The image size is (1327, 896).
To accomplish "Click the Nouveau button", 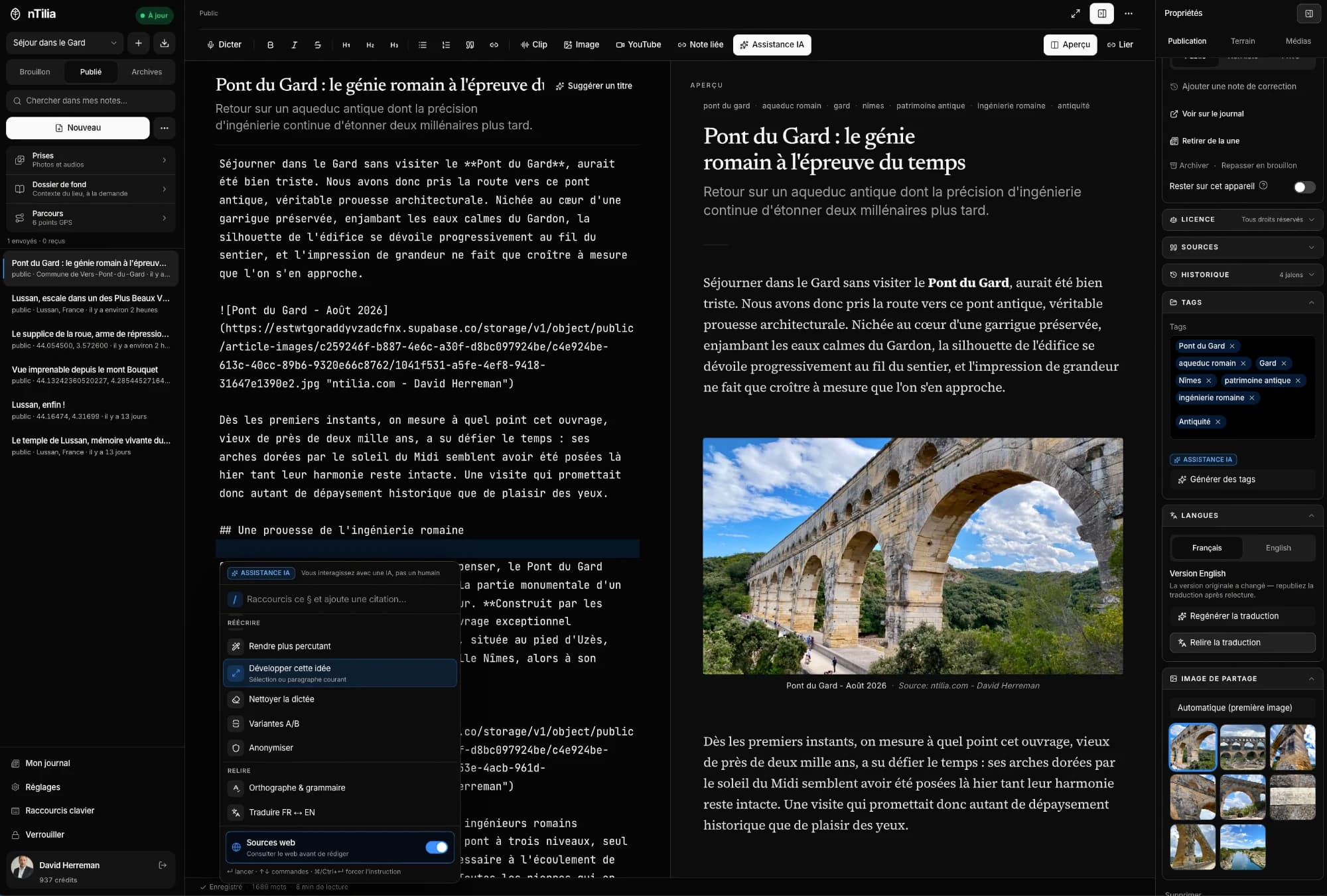I will coord(78,128).
